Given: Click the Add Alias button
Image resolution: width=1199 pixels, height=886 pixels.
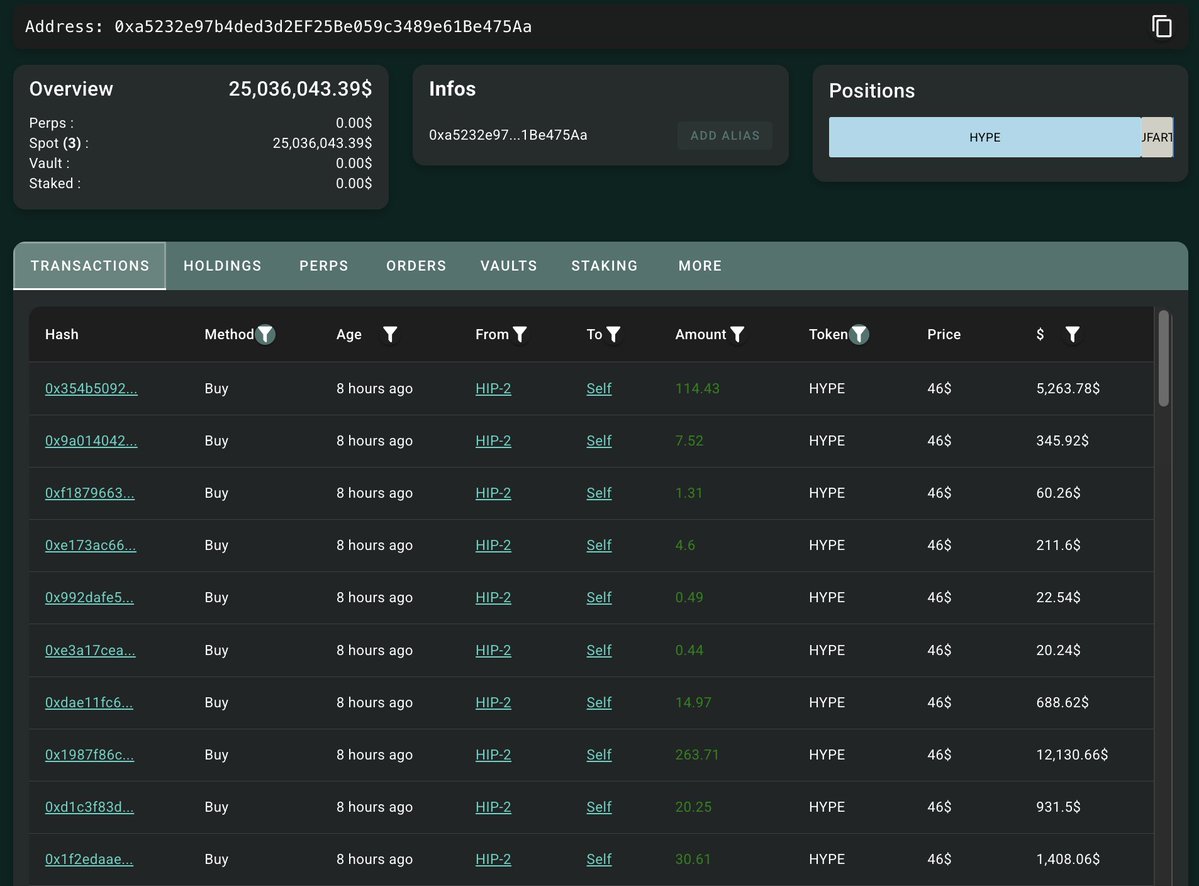Looking at the screenshot, I should pyautogui.click(x=725, y=135).
